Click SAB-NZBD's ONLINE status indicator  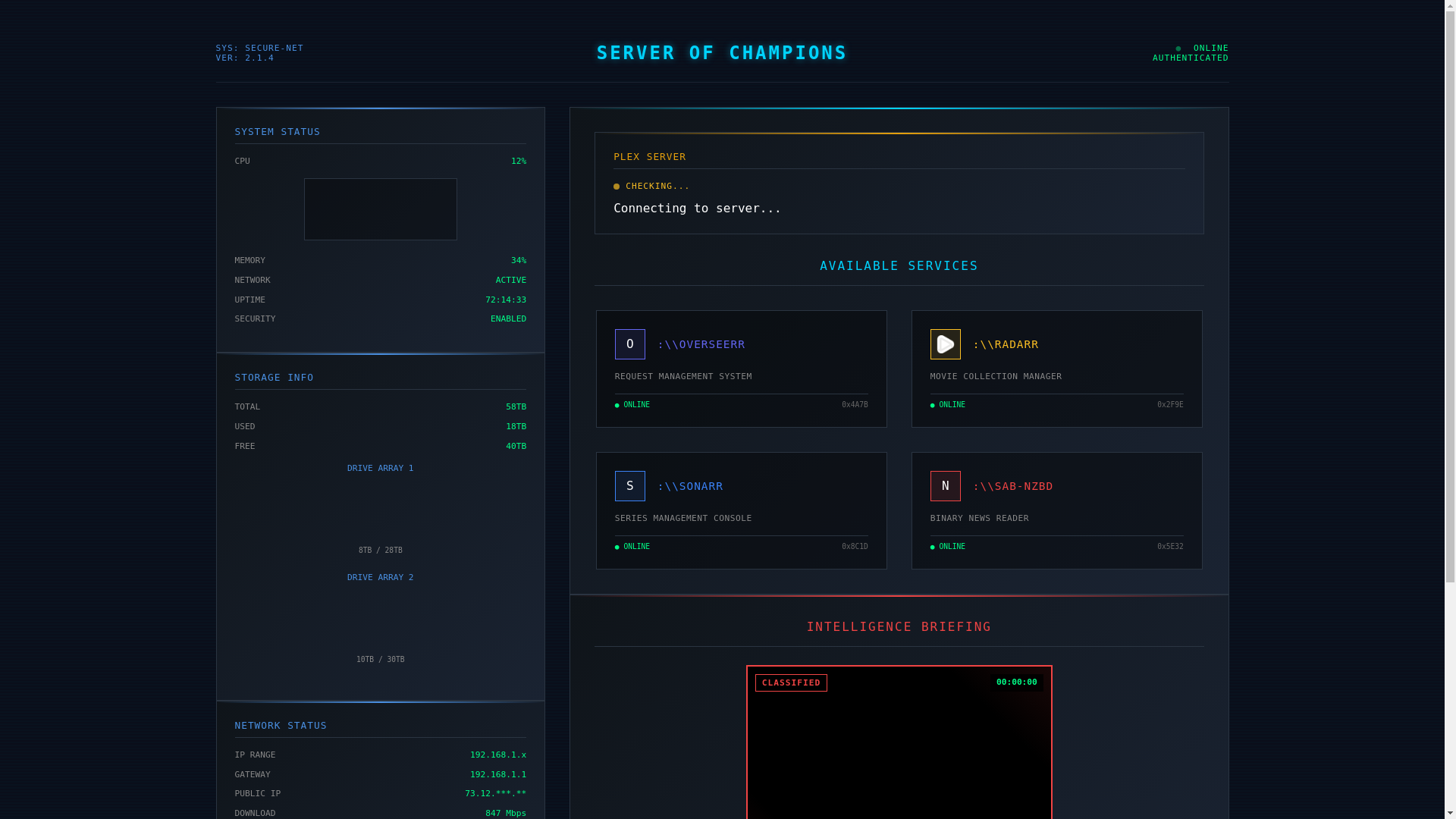click(948, 547)
